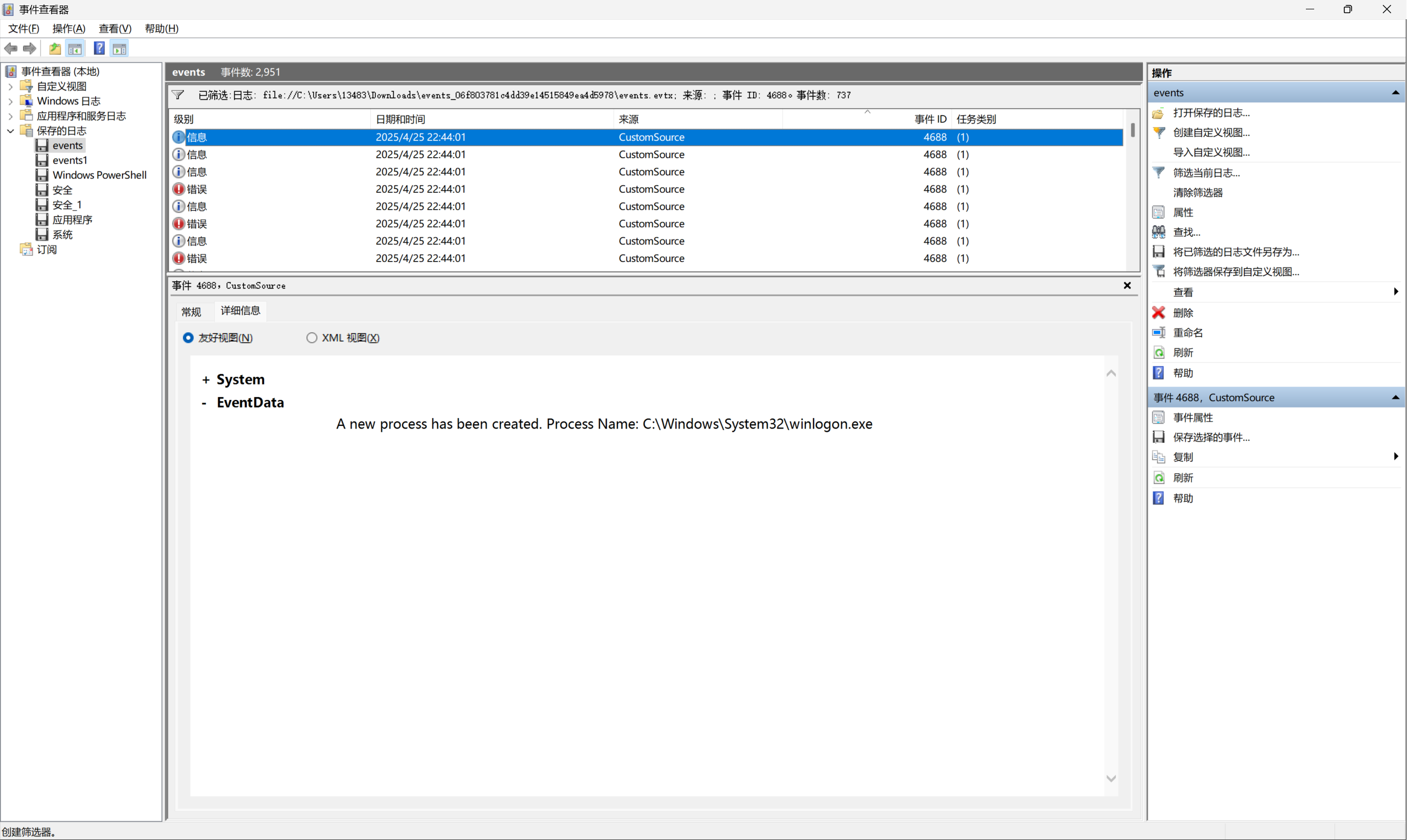Expand the Windows 日志 tree node
Screen dimensions: 1407x840
tap(11, 101)
